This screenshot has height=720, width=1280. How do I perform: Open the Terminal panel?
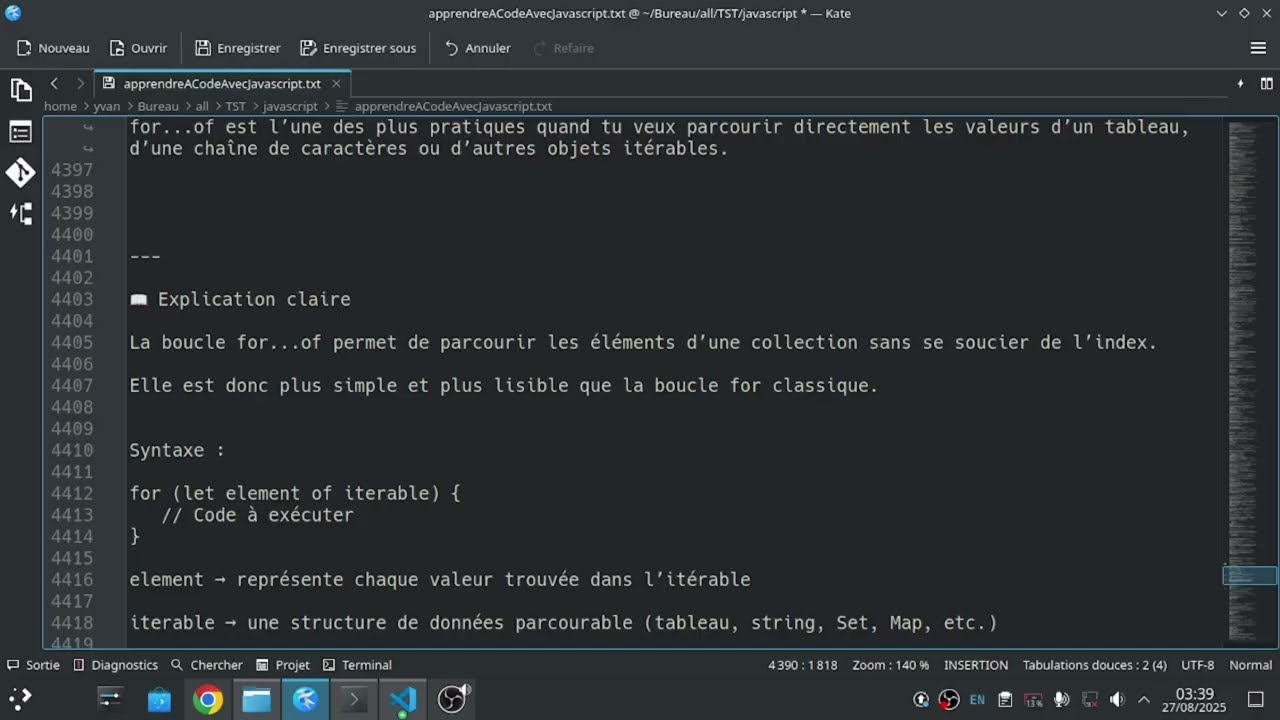coord(356,665)
